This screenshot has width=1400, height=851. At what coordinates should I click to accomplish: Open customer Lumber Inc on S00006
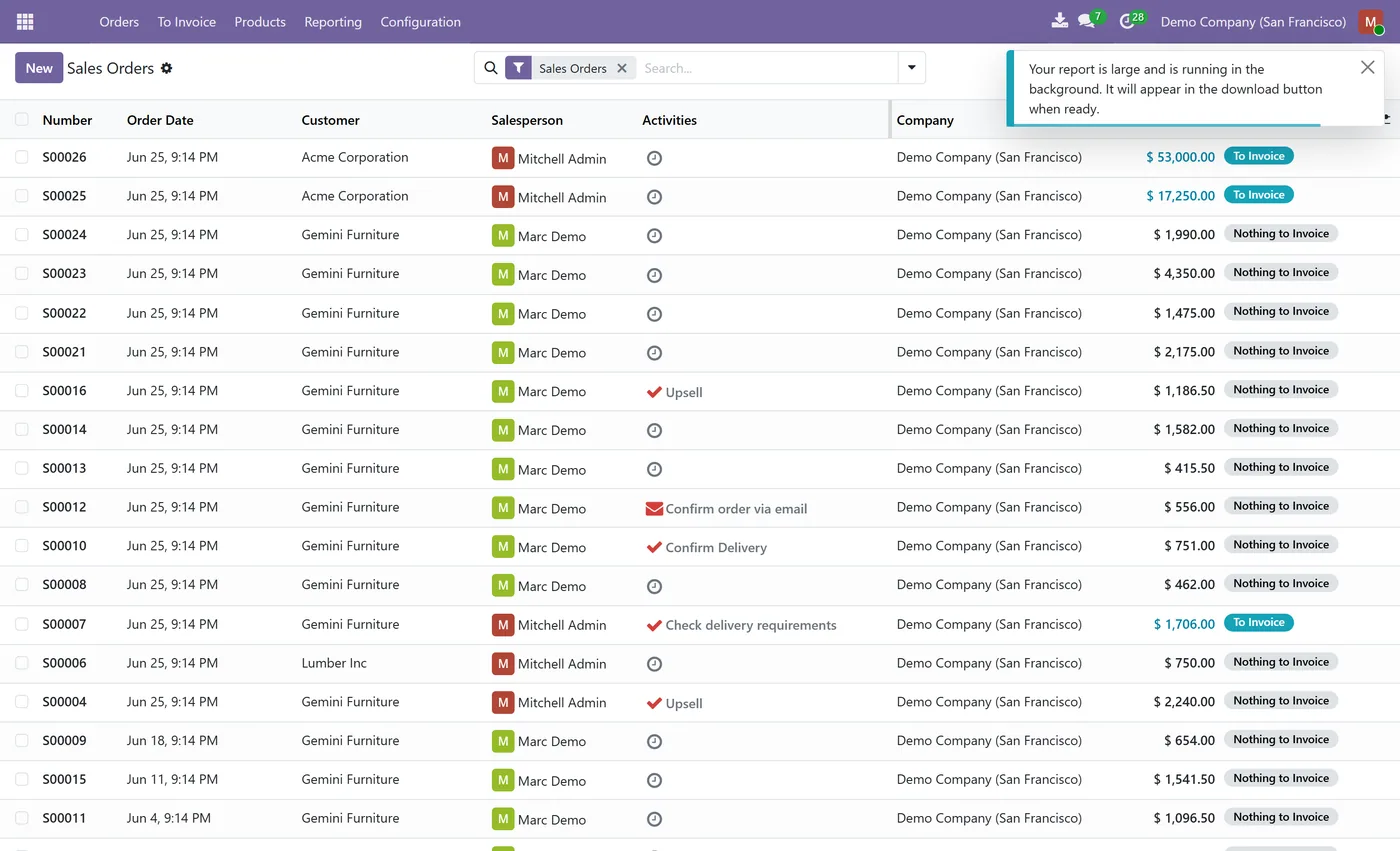click(334, 663)
